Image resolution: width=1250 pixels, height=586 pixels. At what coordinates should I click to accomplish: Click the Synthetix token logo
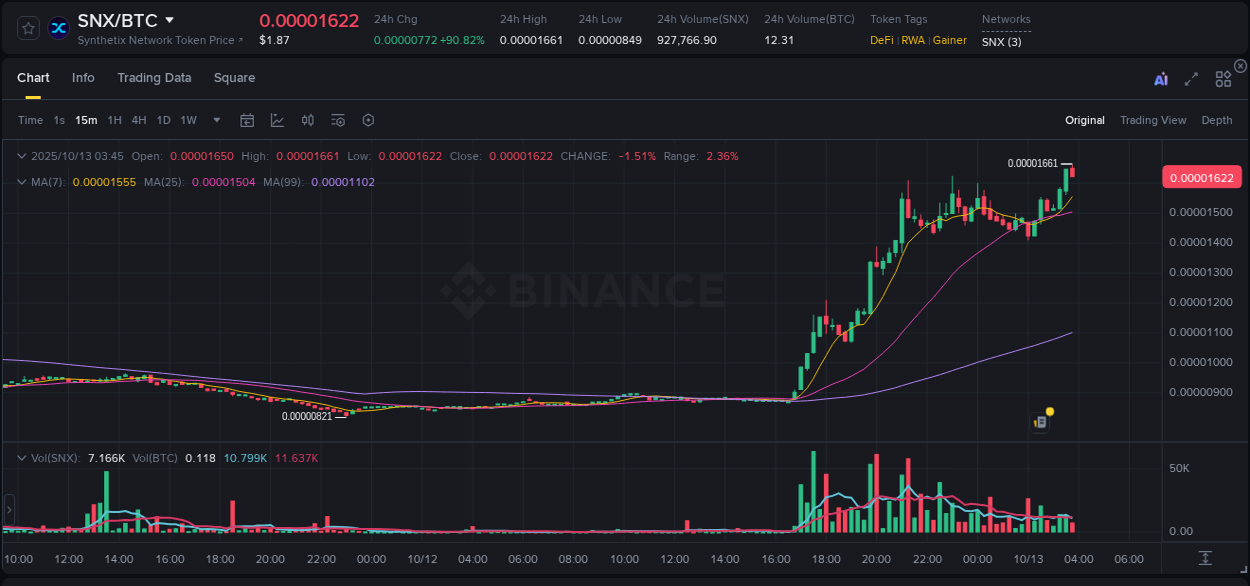58,28
